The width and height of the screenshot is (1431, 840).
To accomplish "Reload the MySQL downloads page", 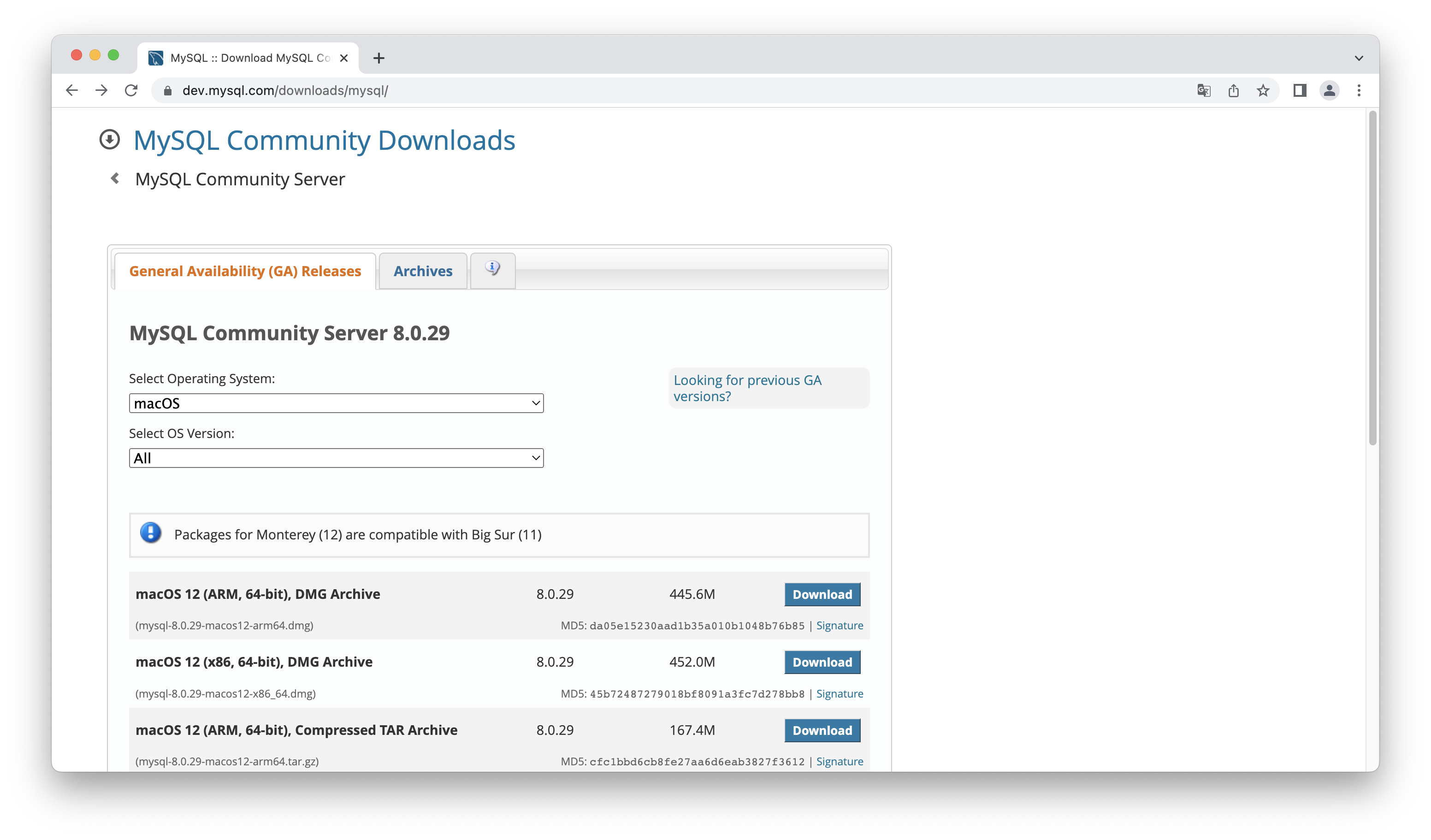I will click(x=131, y=90).
